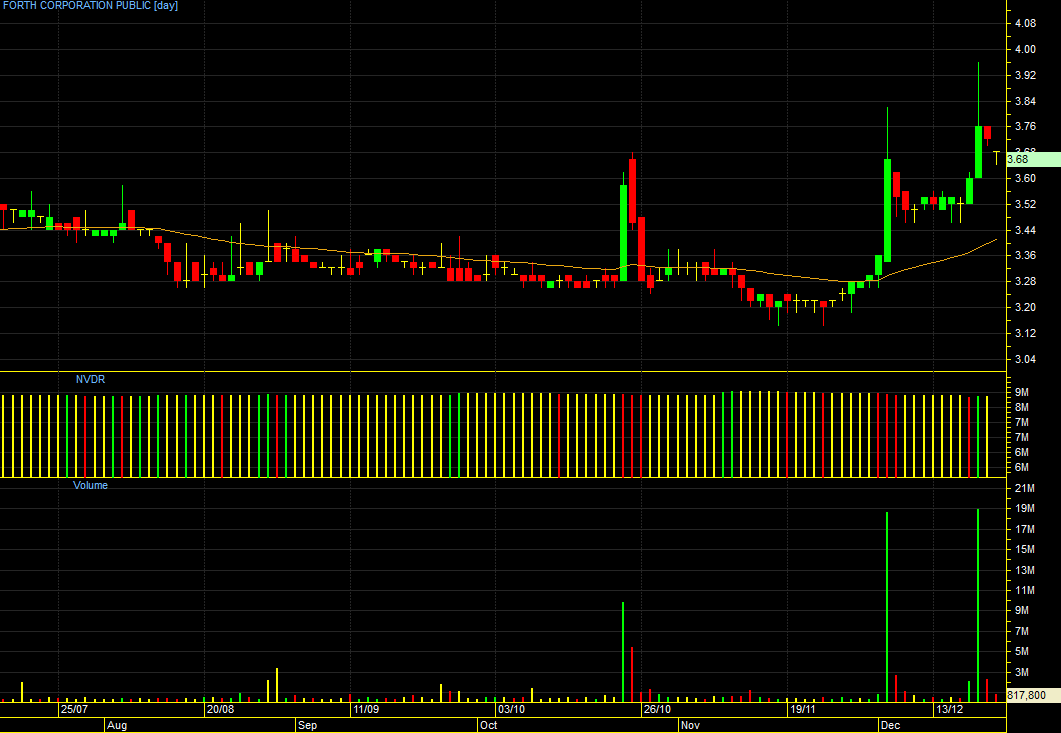Select the 3.92 price axis label
The height and width of the screenshot is (733, 1061).
(1025, 75)
